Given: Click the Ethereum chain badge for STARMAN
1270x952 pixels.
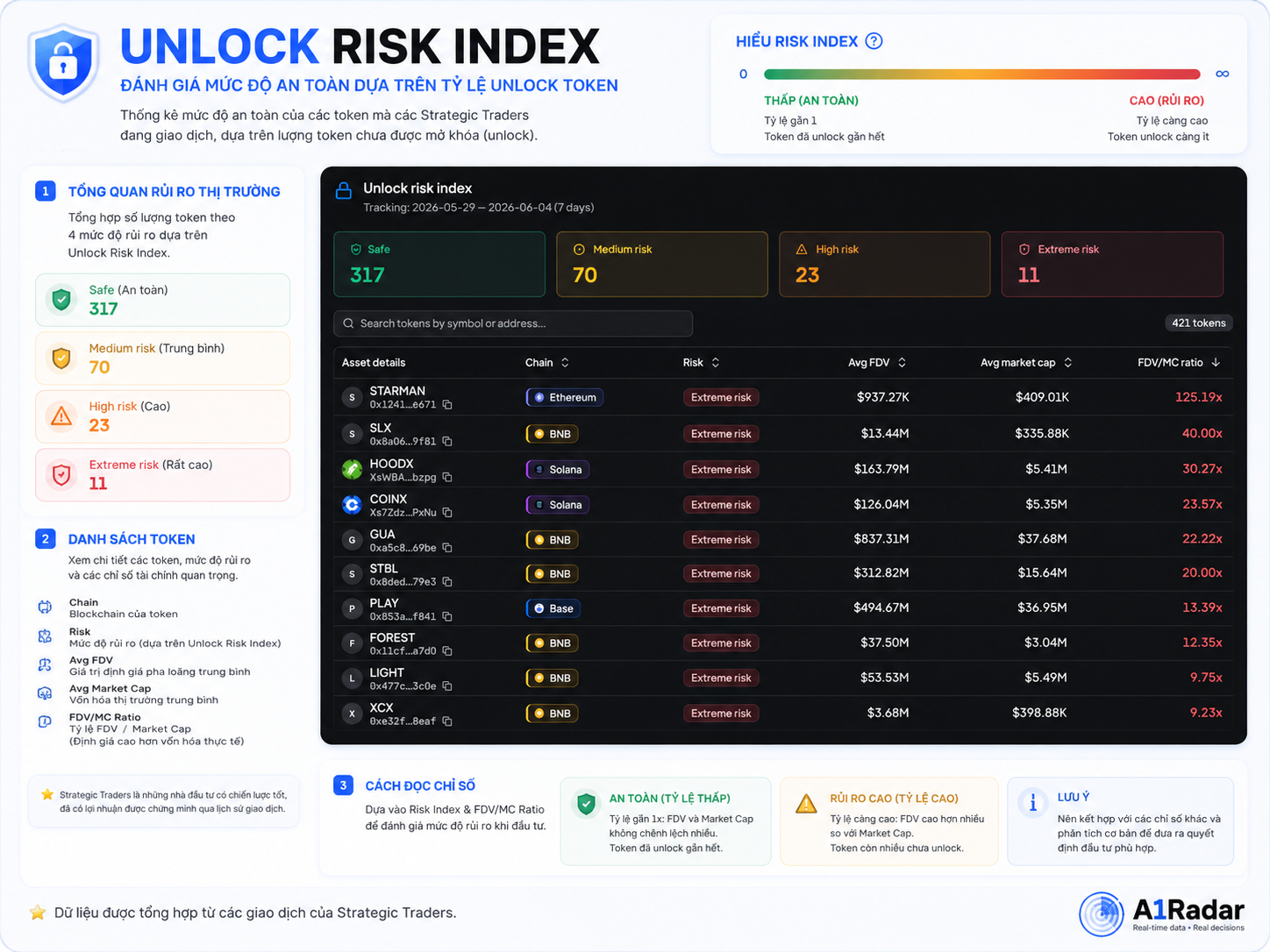Looking at the screenshot, I should click(564, 398).
